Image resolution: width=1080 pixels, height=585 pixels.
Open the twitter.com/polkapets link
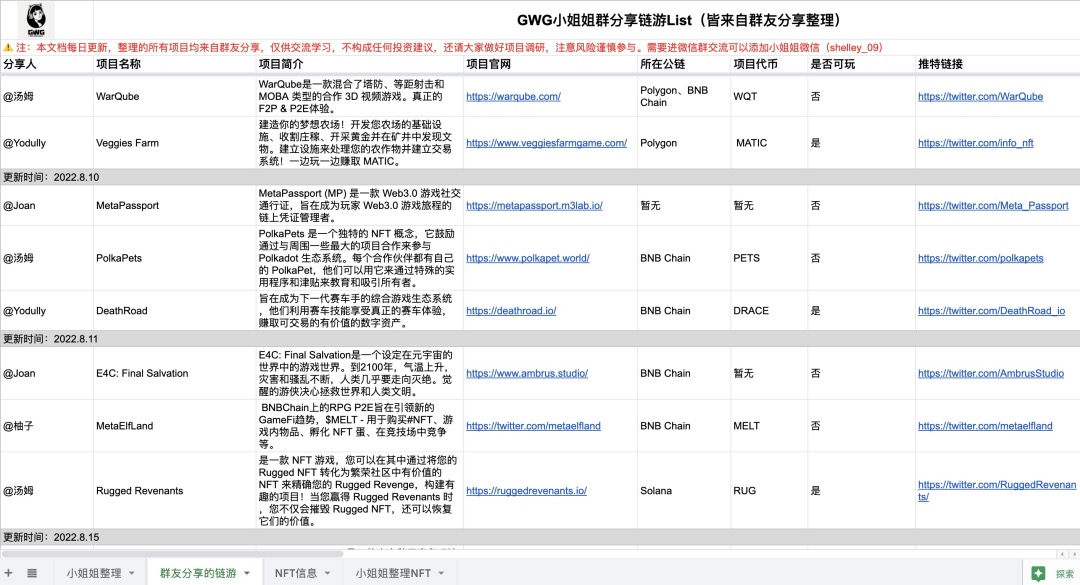[x=981, y=258]
